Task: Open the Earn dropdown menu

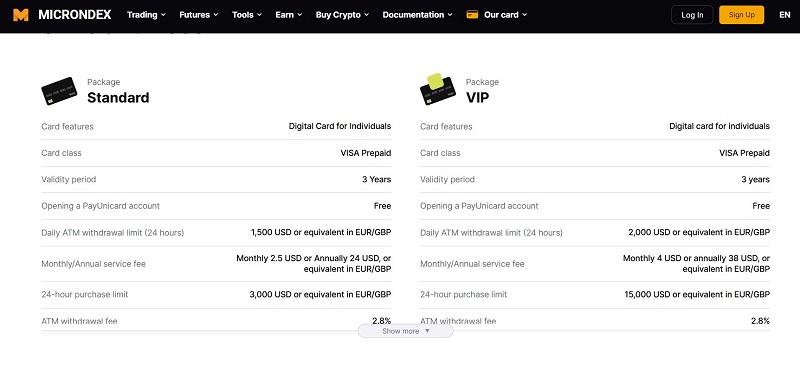Action: (289, 15)
